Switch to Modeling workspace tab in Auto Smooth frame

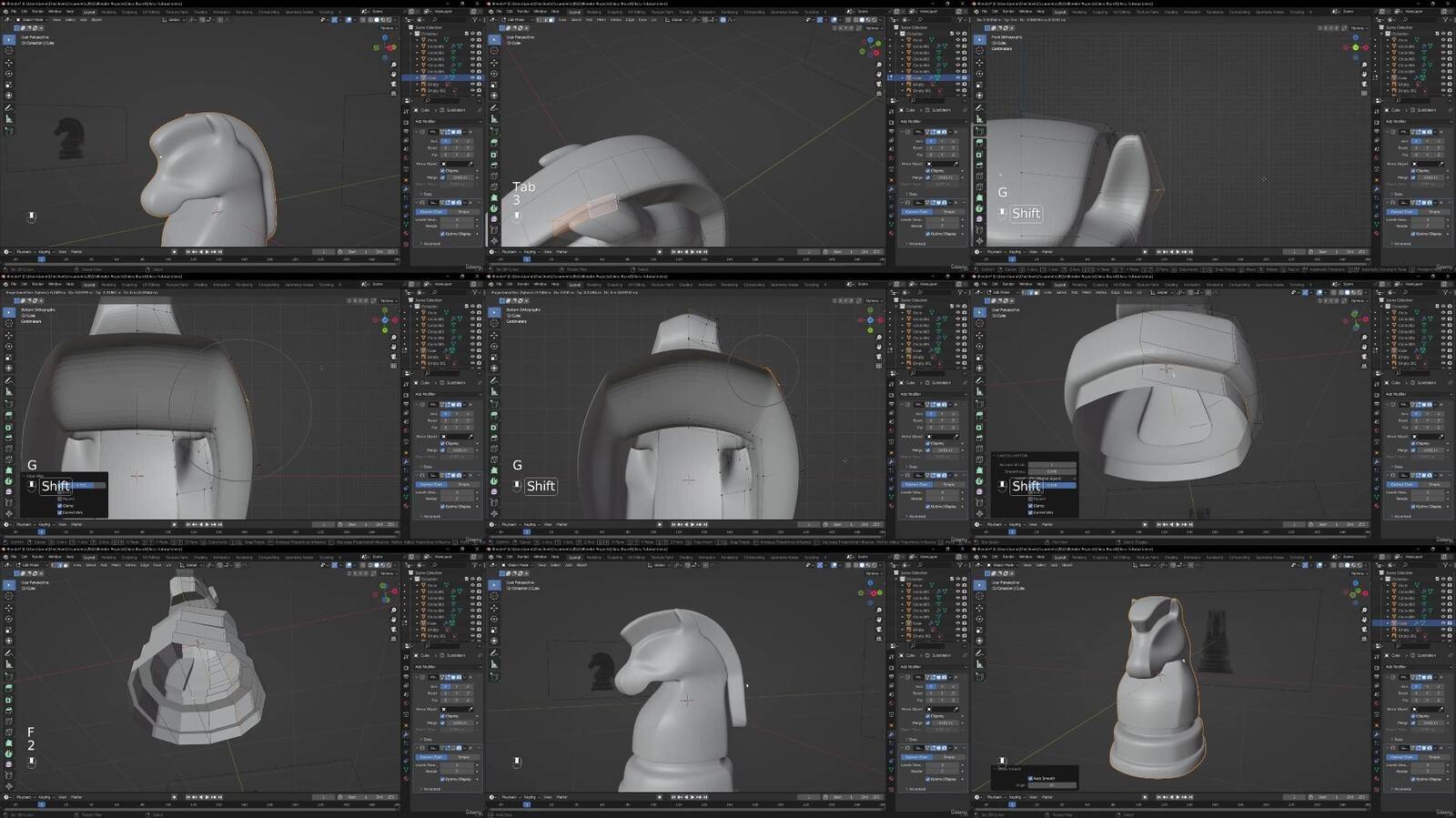[1079, 557]
